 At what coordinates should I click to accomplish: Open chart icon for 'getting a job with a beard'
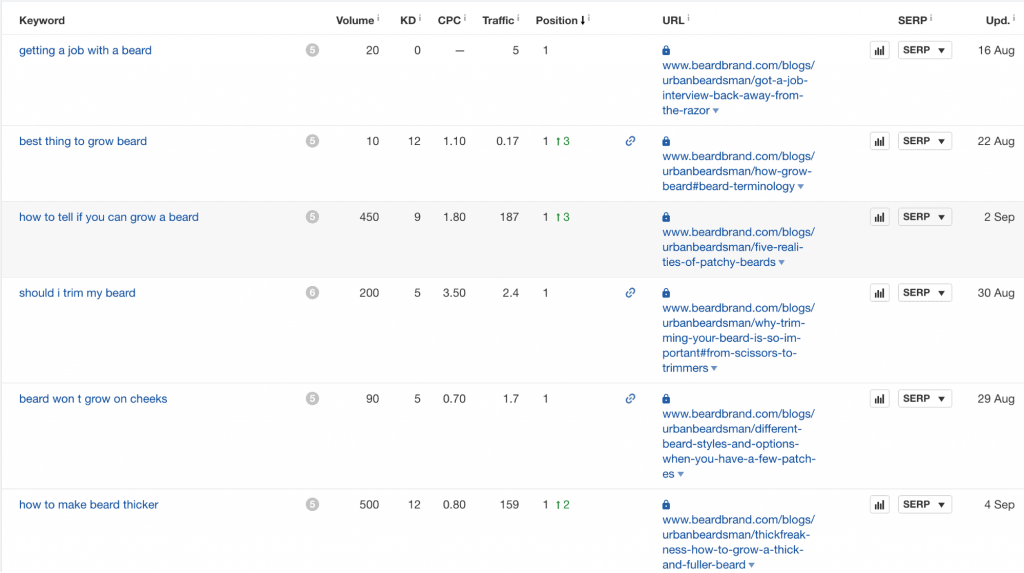point(879,51)
